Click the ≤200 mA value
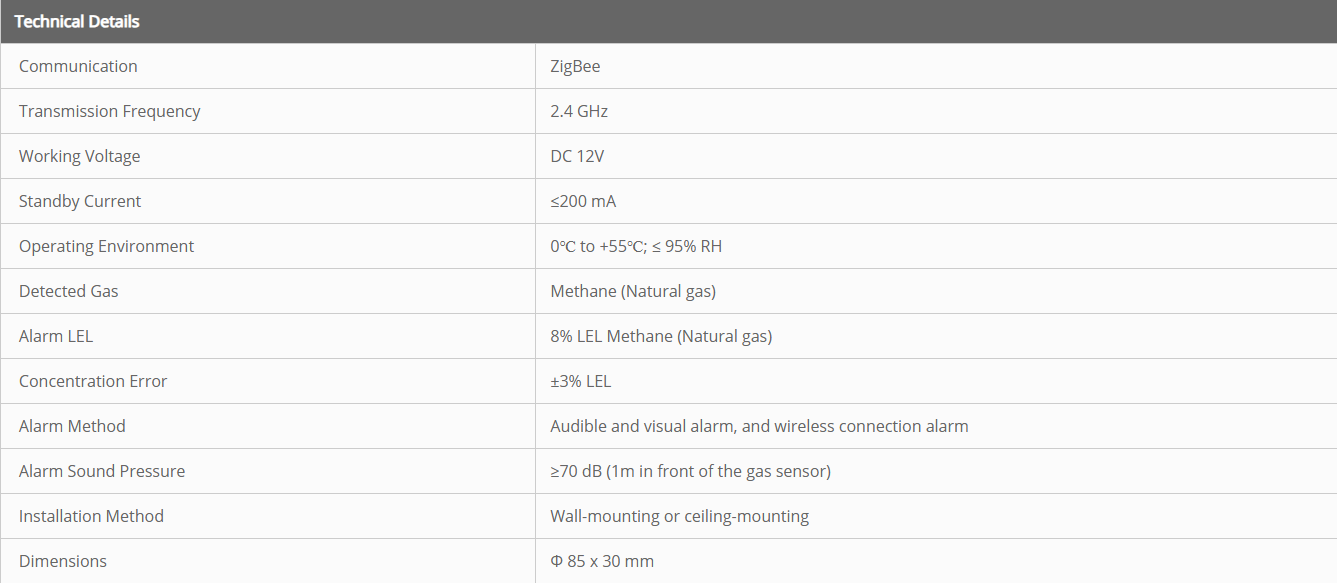1337x583 pixels. [x=583, y=201]
